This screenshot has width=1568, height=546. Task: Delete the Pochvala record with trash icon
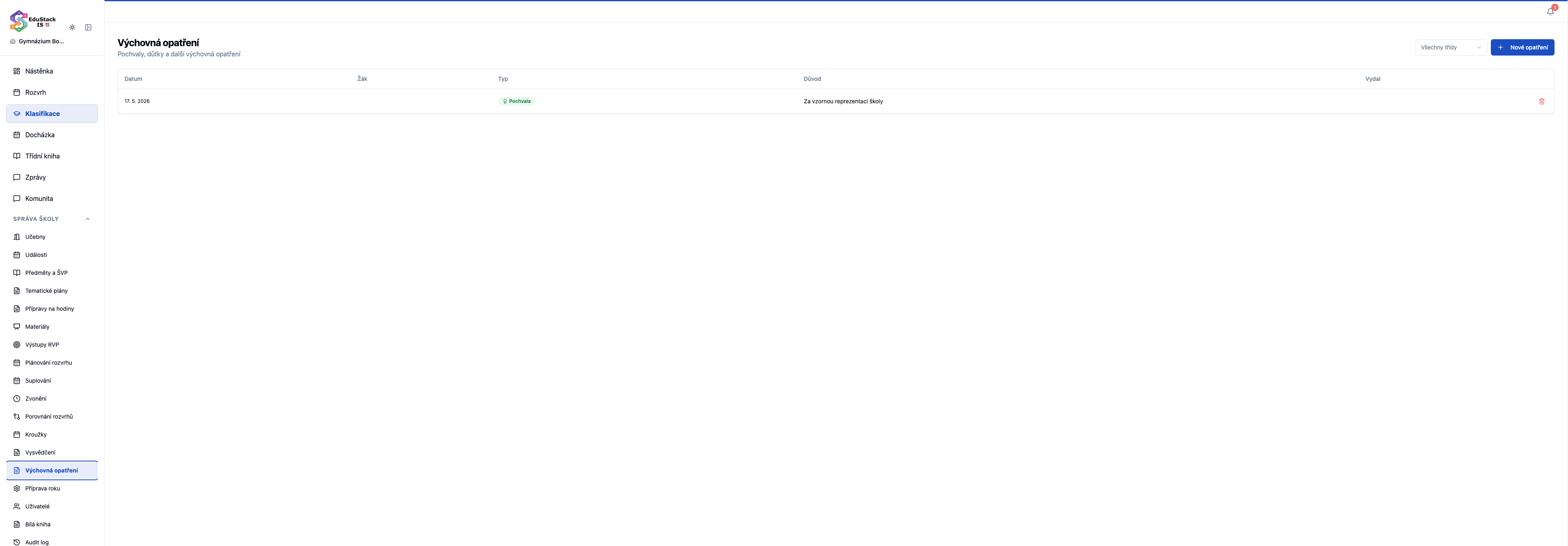1542,102
